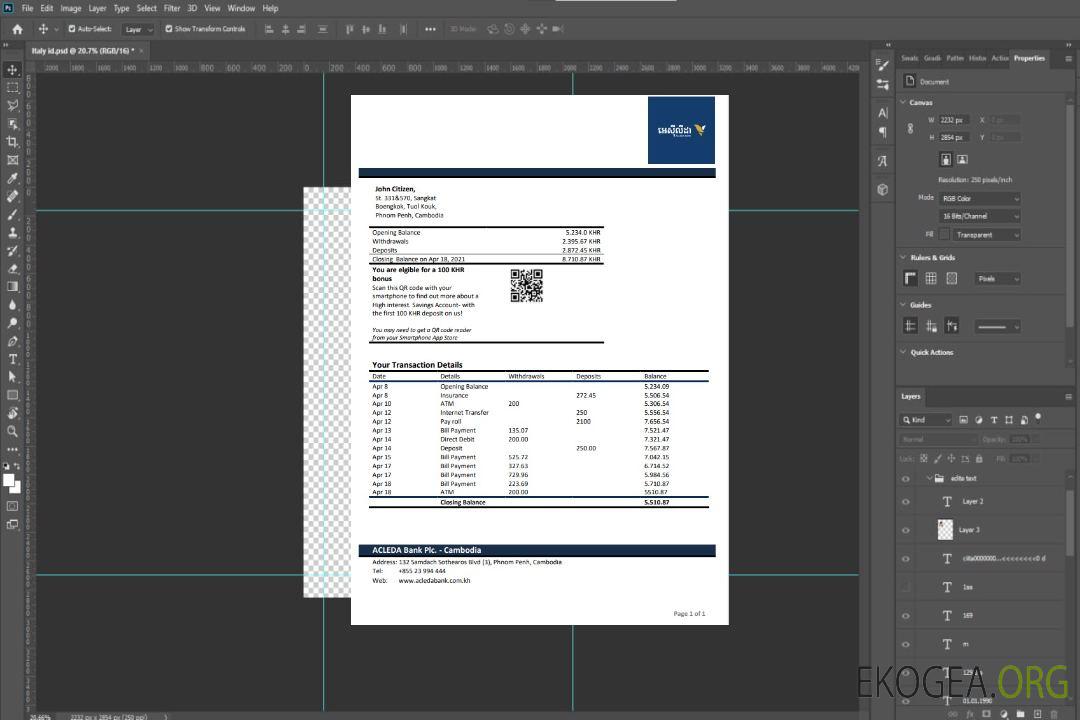Open the 16 Bits/Channel dropdown
This screenshot has width=1080, height=720.
tap(979, 216)
